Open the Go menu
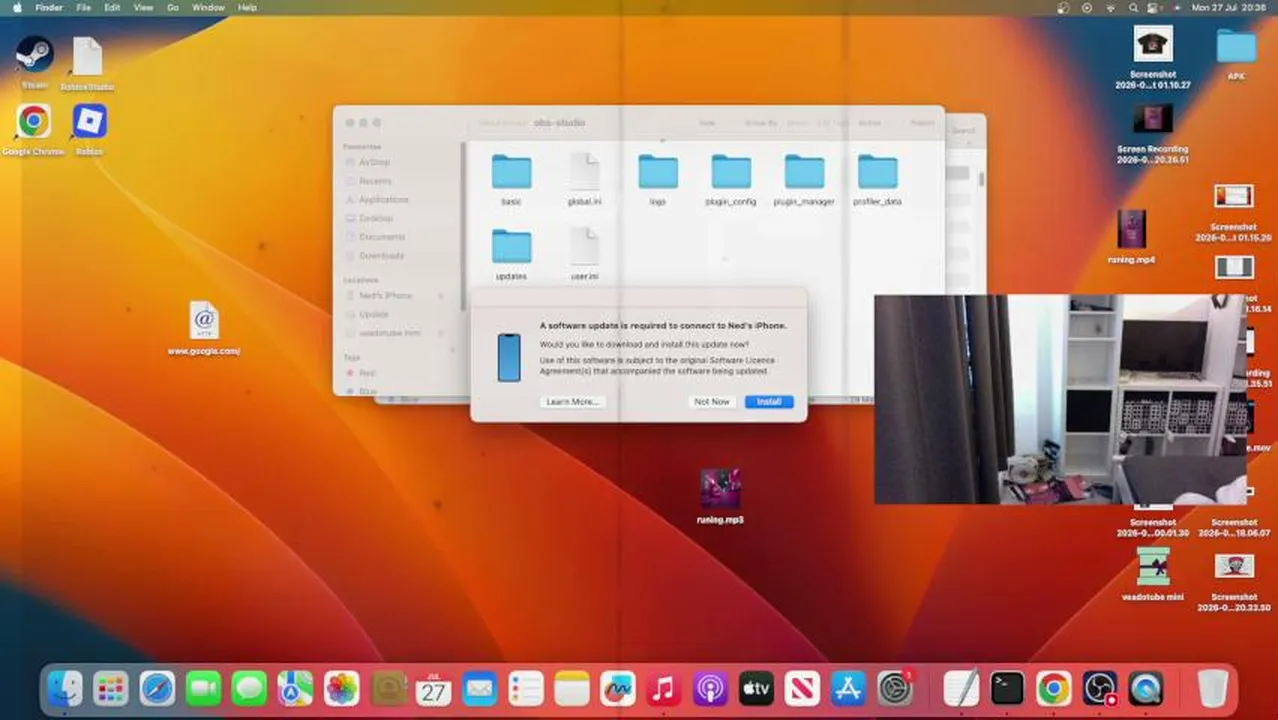 pos(173,7)
